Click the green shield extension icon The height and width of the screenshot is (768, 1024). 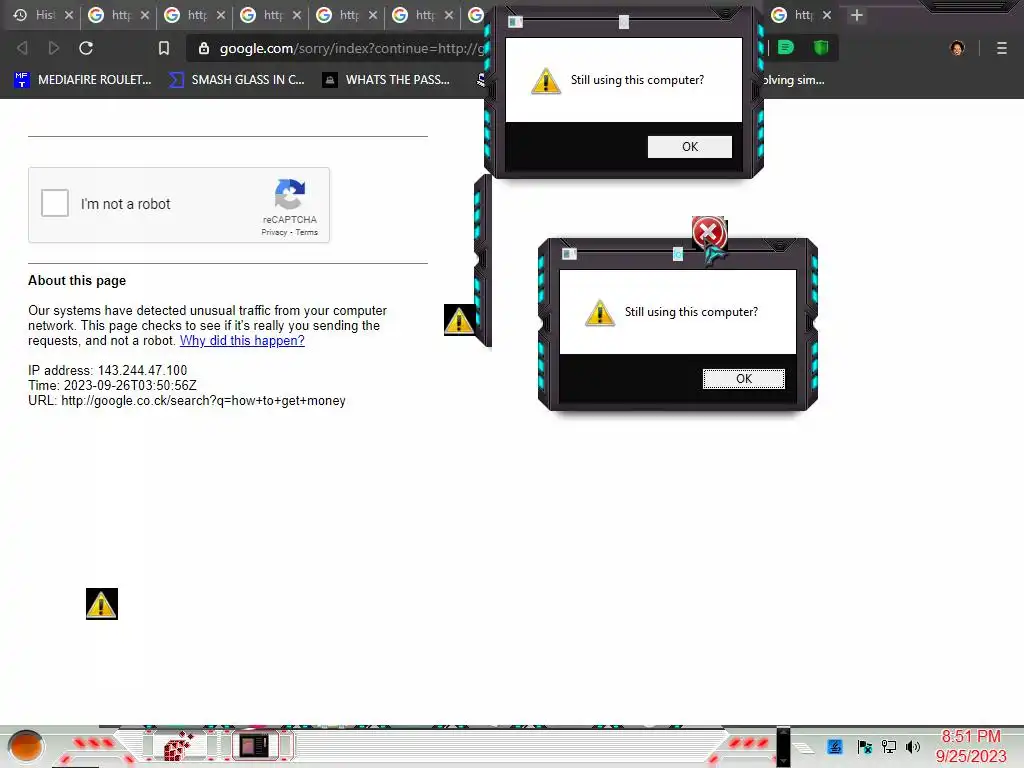coord(821,48)
